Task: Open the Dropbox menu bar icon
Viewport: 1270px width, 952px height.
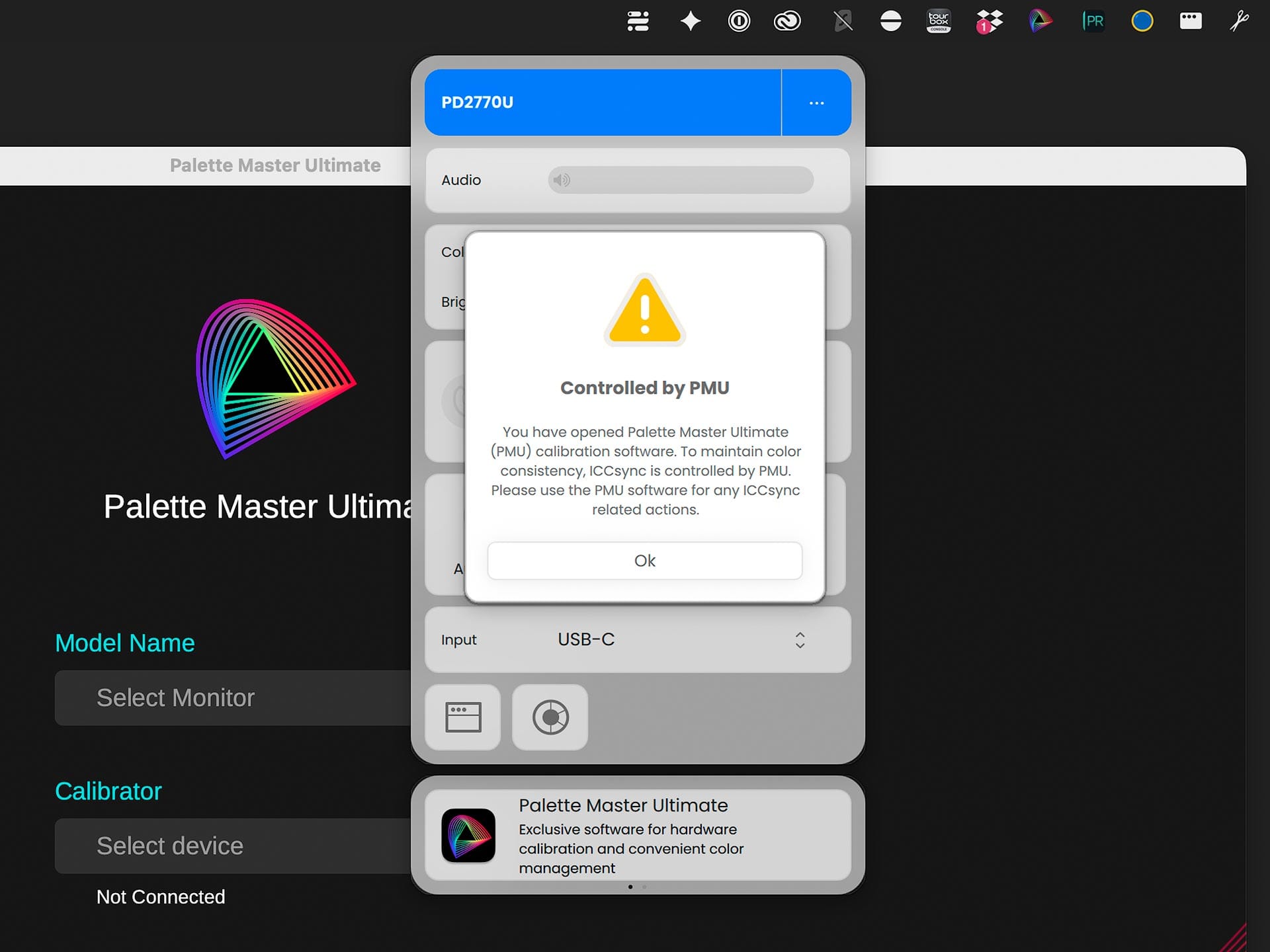Action: [x=989, y=21]
